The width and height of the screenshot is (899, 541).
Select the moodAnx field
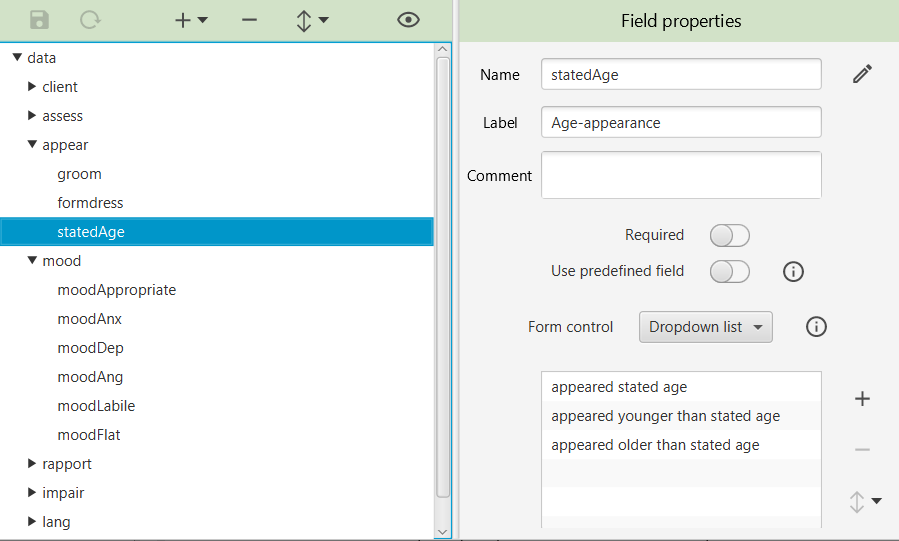(89, 319)
